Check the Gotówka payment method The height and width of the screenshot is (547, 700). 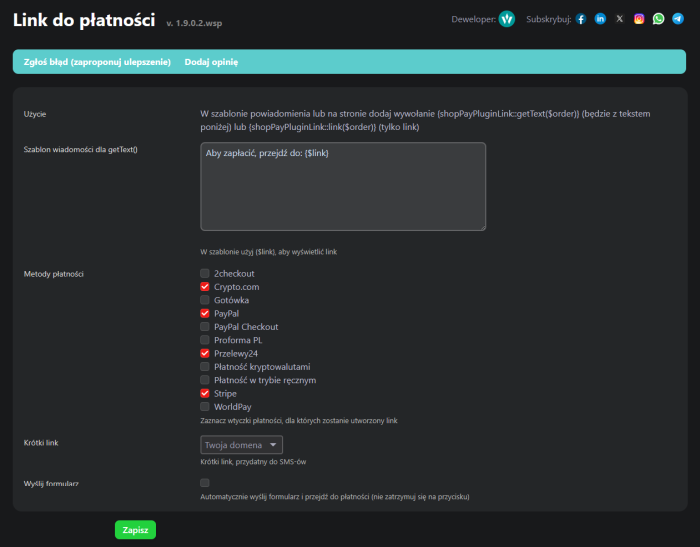(205, 300)
